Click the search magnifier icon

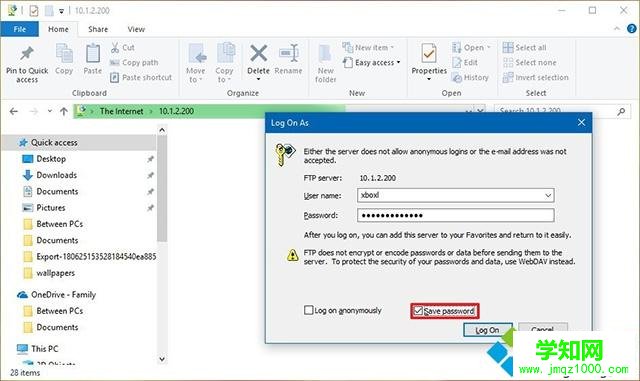pyautogui.click(x=621, y=111)
